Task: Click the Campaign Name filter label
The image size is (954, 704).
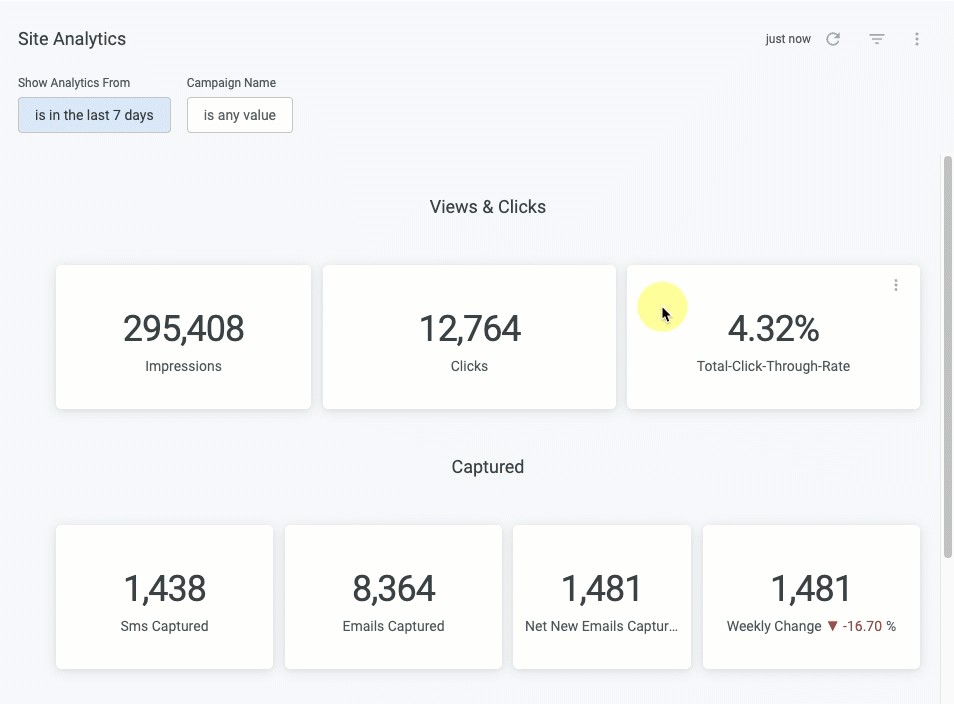Action: [x=231, y=83]
